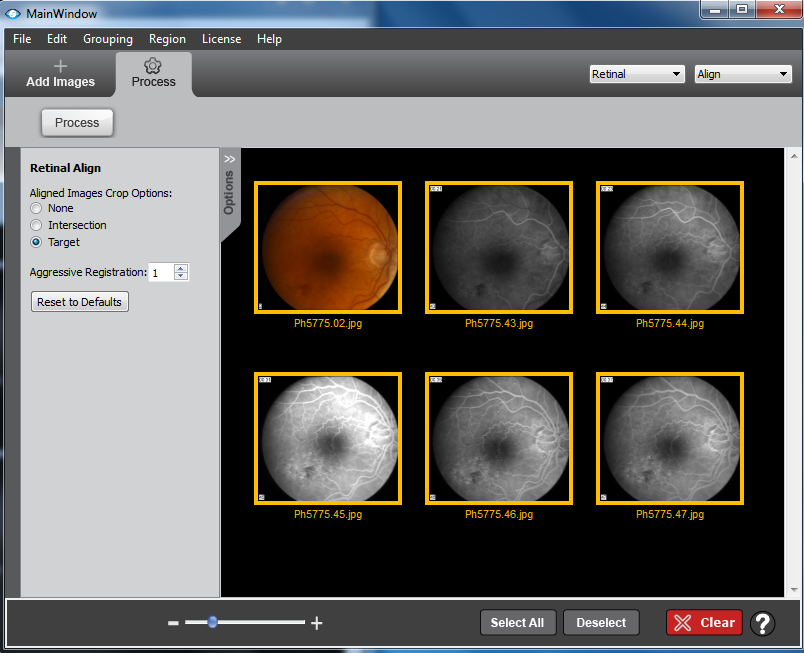The width and height of the screenshot is (804, 653).
Task: Click the Ph5775.47.jpg filename label
Action: (670, 515)
